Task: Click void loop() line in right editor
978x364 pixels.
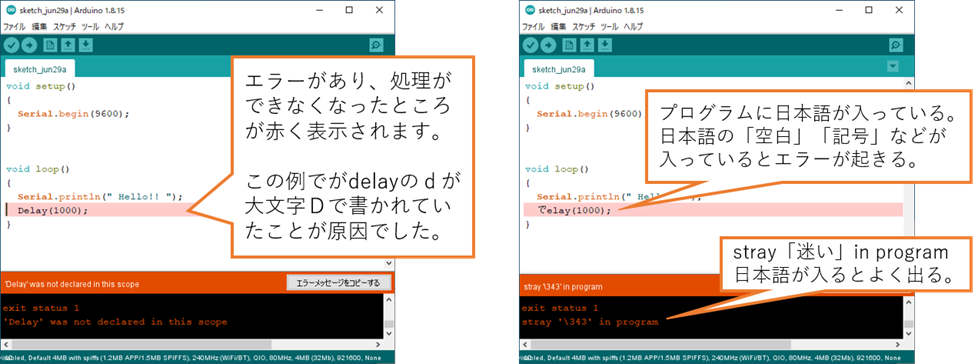Action: [x=556, y=169]
